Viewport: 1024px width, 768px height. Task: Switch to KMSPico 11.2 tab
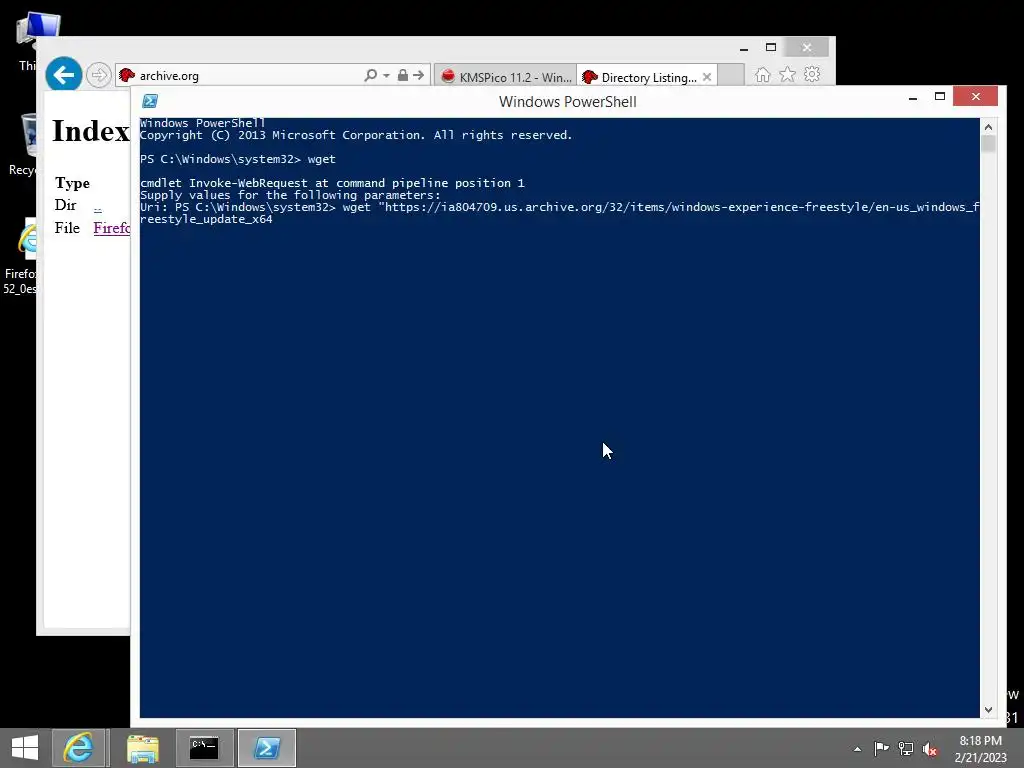tap(506, 77)
